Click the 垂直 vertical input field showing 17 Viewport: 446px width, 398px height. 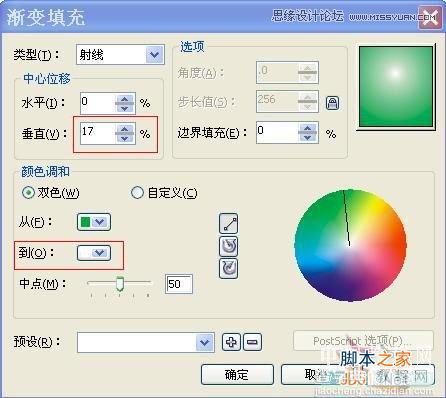tap(98, 133)
